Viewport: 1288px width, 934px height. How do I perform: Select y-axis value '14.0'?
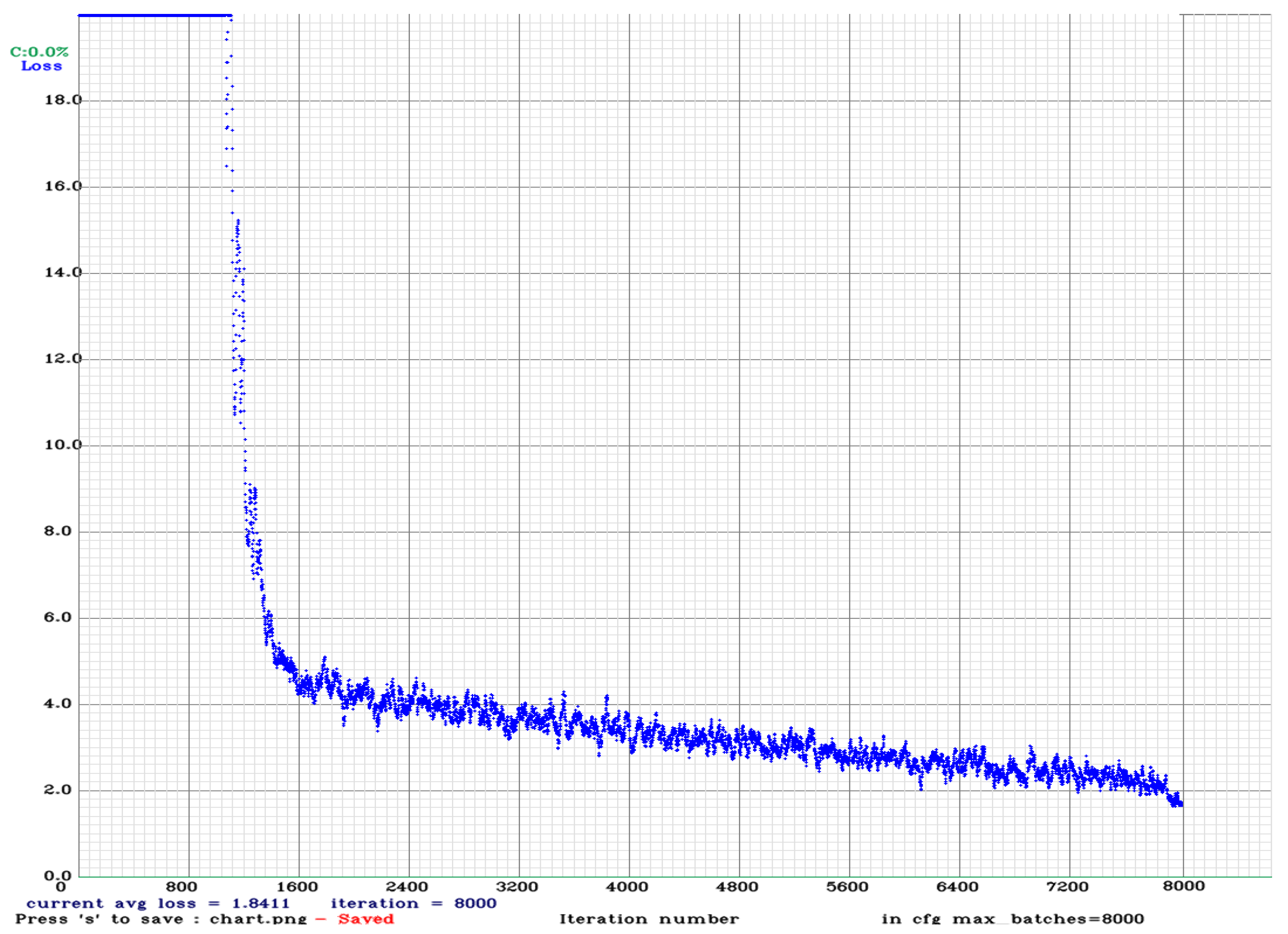(x=63, y=273)
